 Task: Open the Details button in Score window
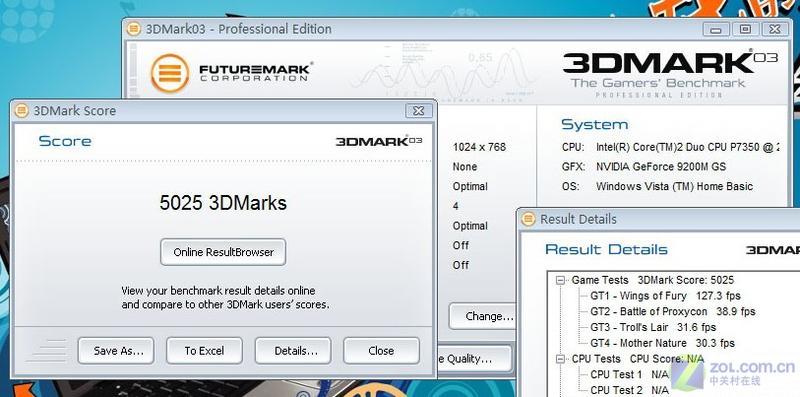293,351
